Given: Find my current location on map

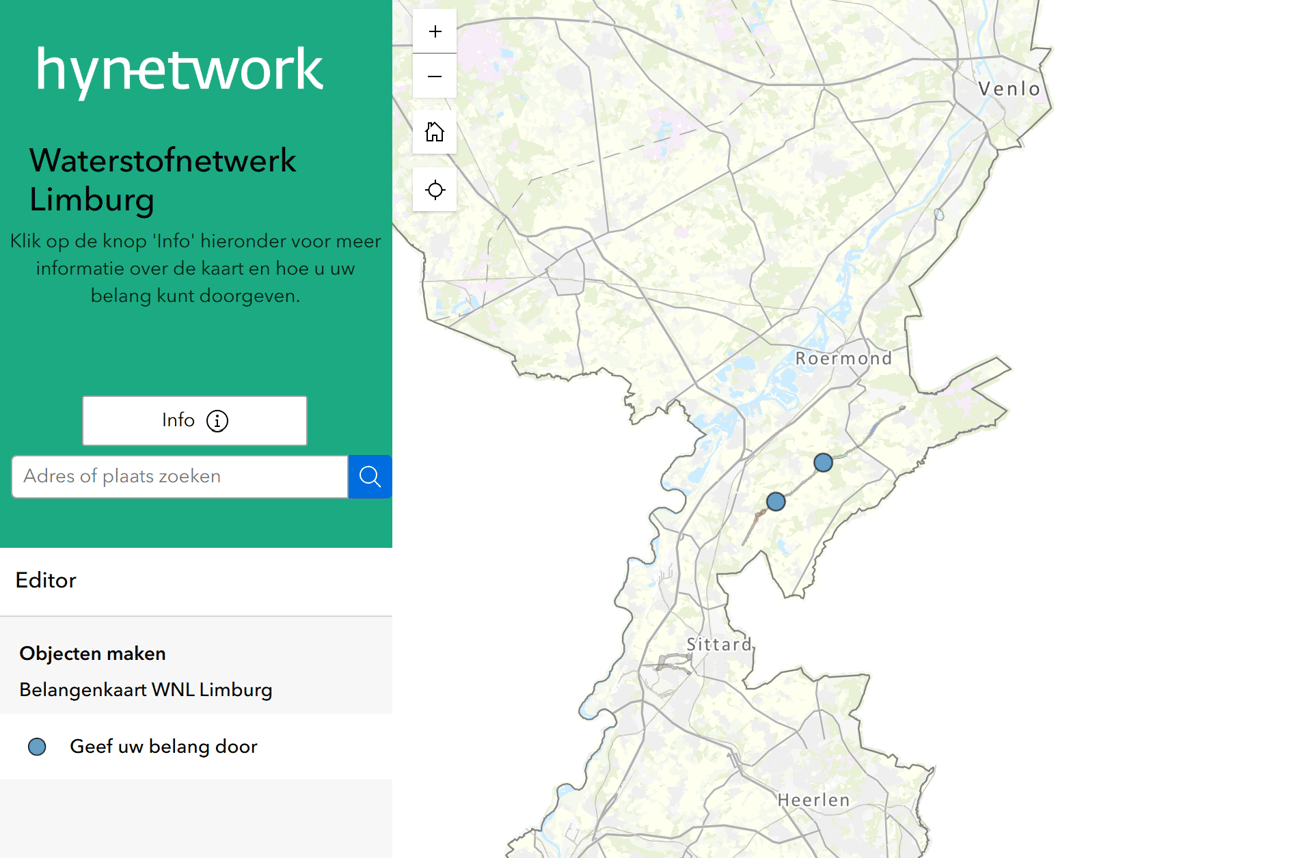Looking at the screenshot, I should 435,190.
